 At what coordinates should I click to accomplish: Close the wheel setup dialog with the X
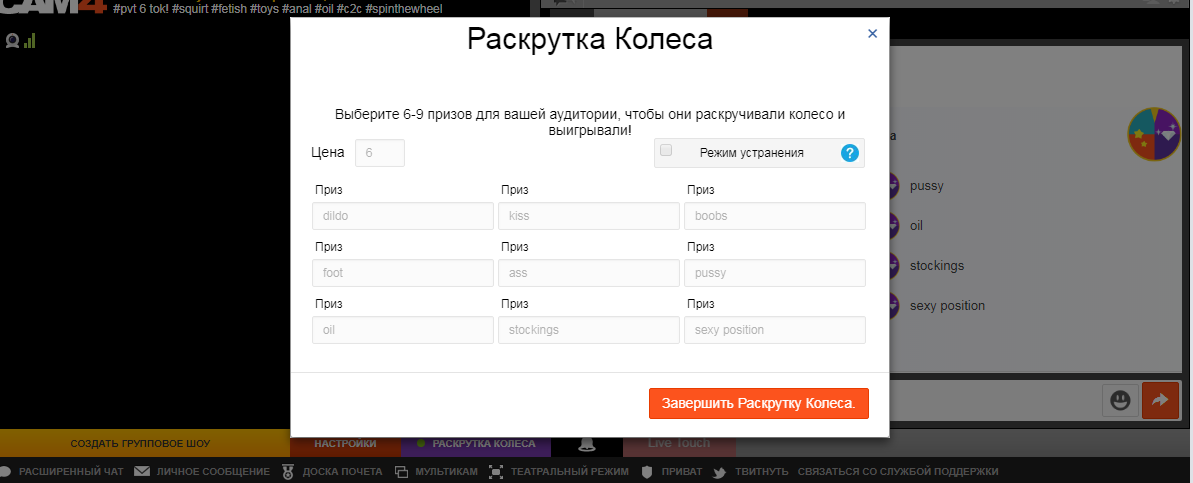point(872,33)
